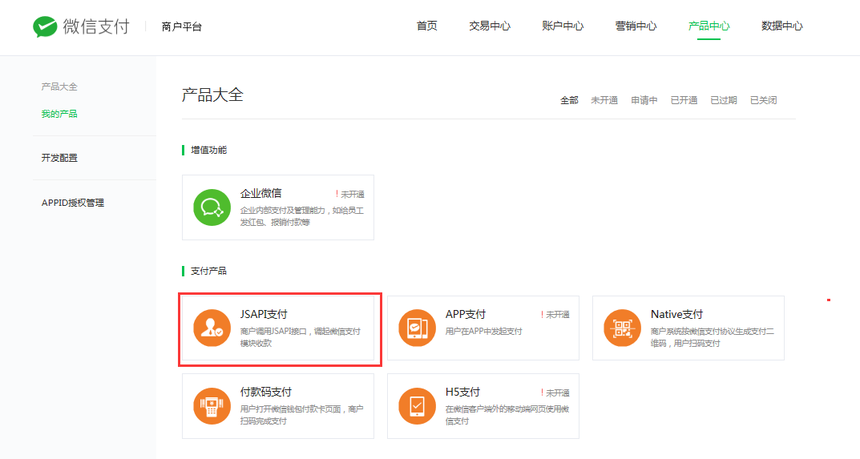
Task: Open the H5支付 card title
Action: pos(462,392)
